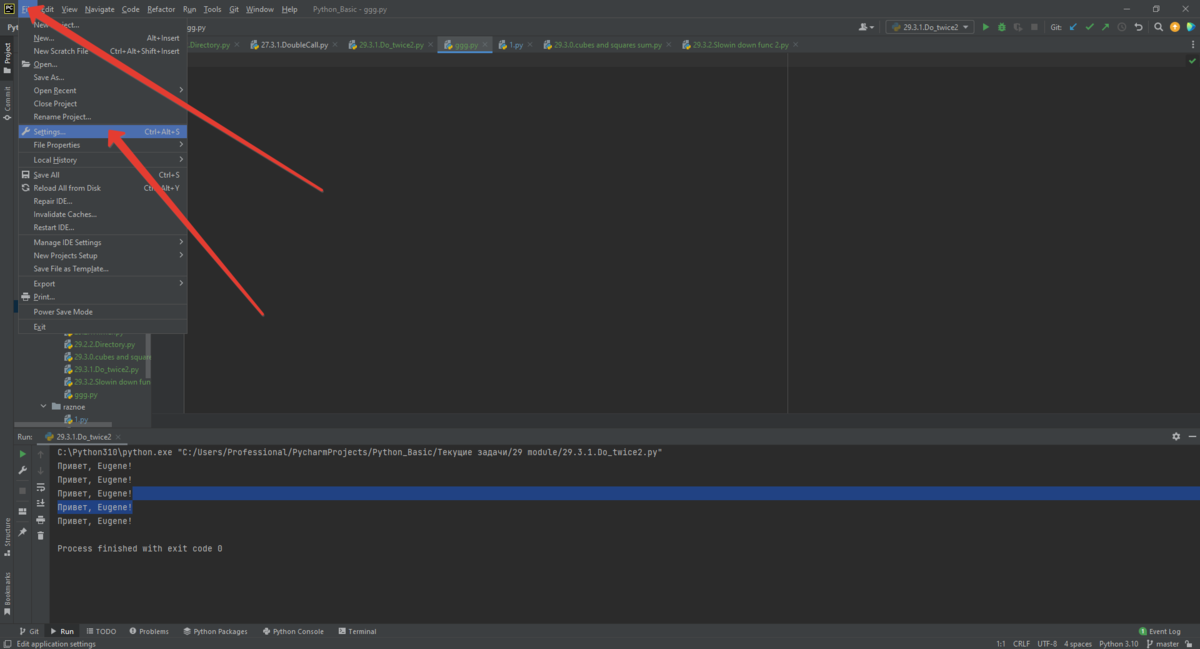
Task: Click the restore layout icon in Run panel
Action: [x=22, y=511]
